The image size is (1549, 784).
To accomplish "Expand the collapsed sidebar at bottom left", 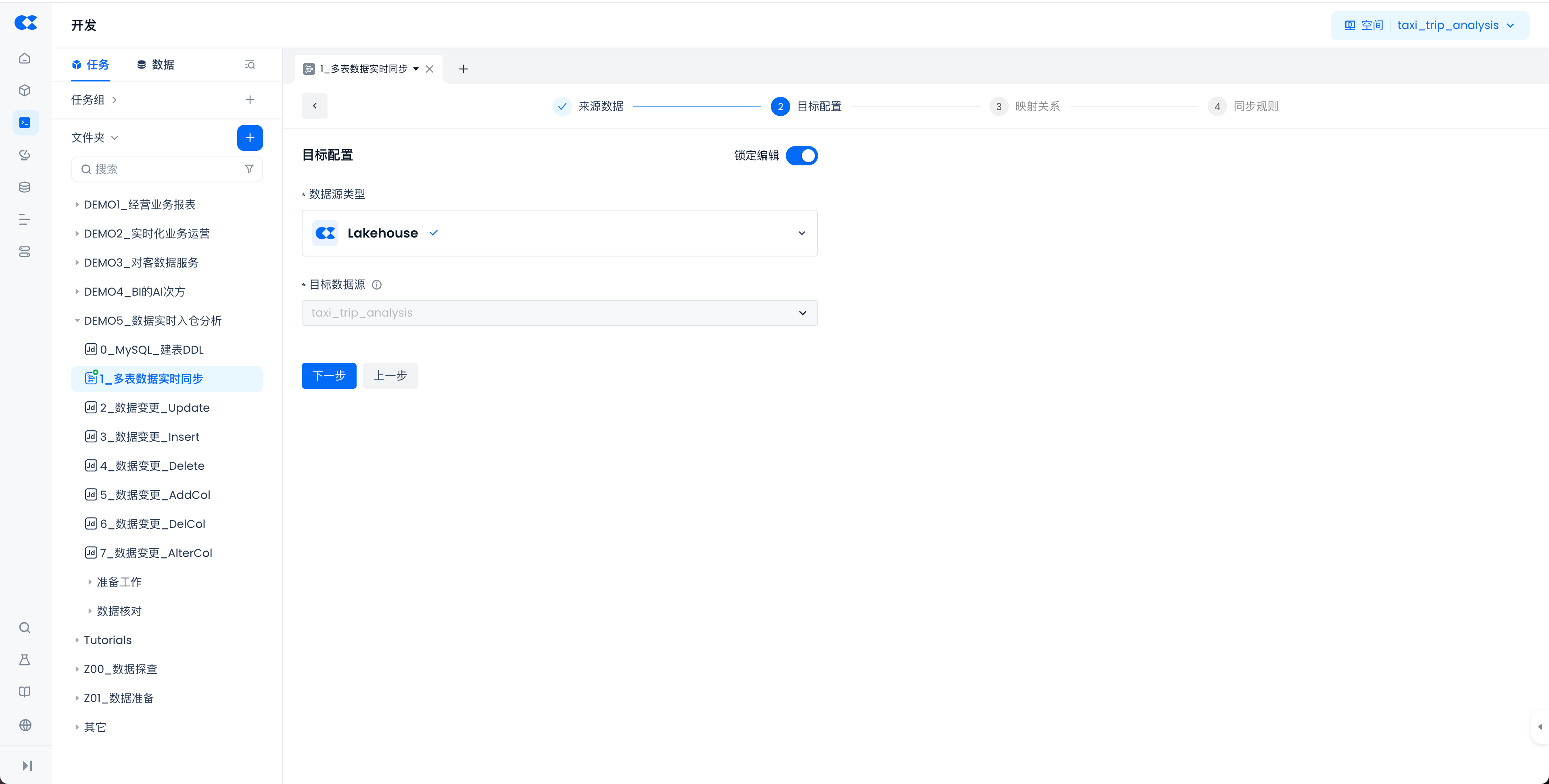I will point(27,765).
